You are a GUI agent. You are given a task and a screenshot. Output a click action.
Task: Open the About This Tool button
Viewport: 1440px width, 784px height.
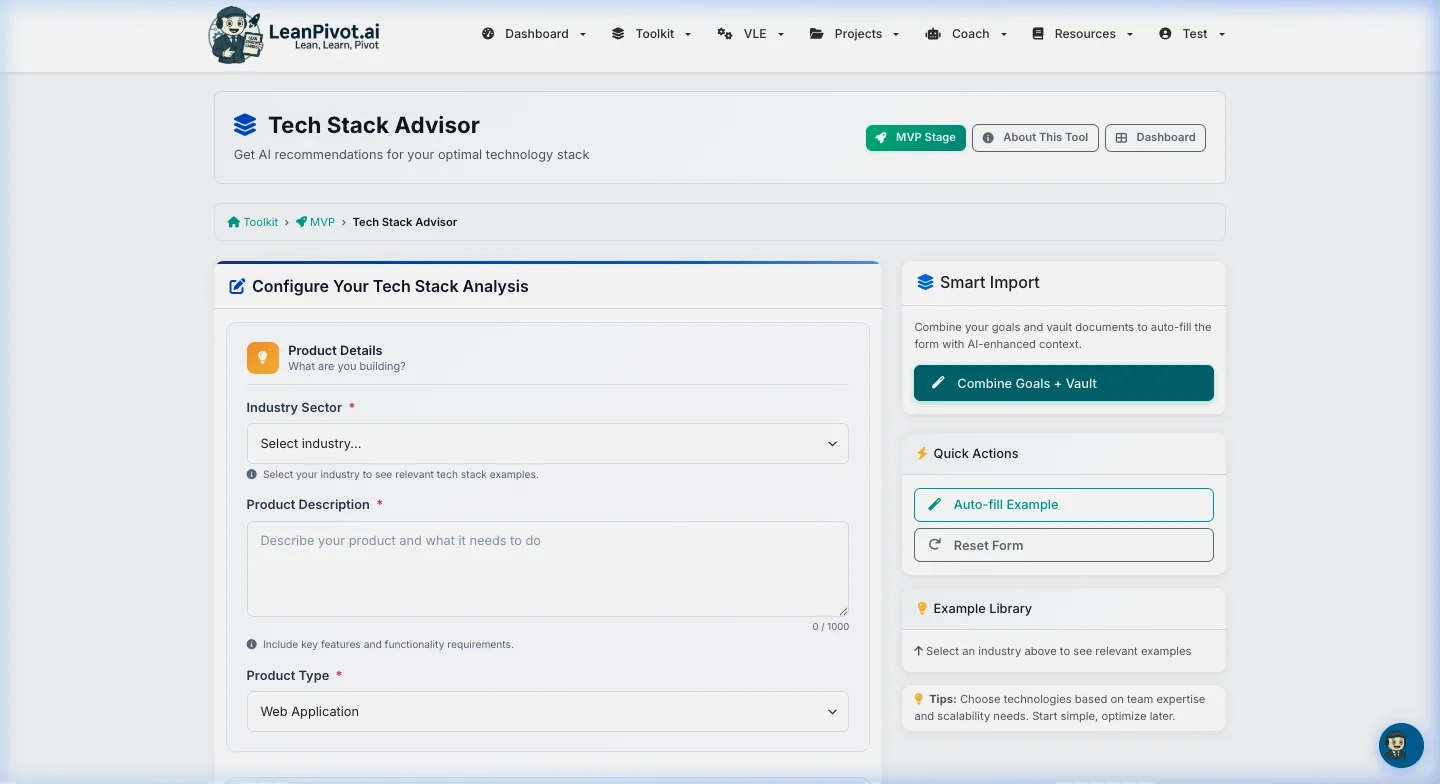point(1035,138)
